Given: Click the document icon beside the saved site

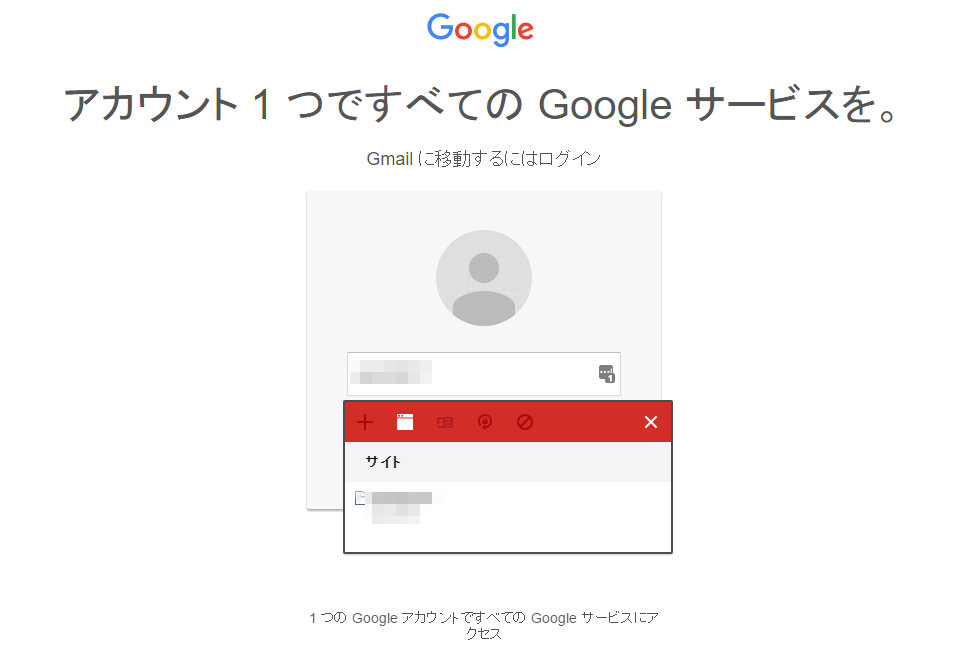Looking at the screenshot, I should (x=360, y=498).
